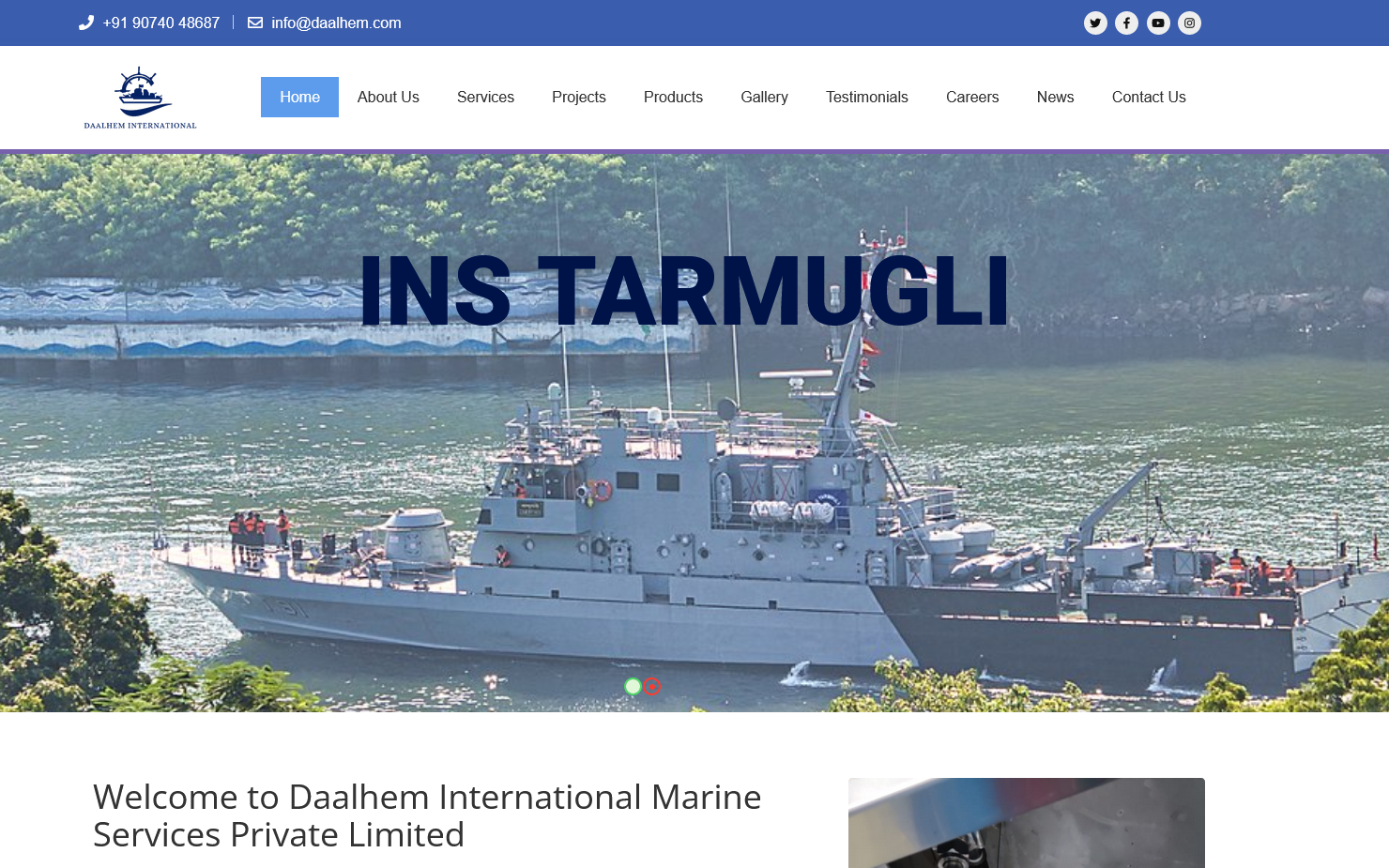Click the INS TARMUGLI banner heading
The width and height of the screenshot is (1389, 868).
[684, 292]
